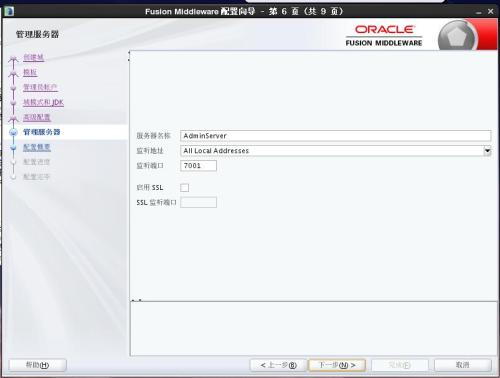This screenshot has height=378, width=500.
Task: Close the configuration wizard window
Action: [x=491, y=11]
